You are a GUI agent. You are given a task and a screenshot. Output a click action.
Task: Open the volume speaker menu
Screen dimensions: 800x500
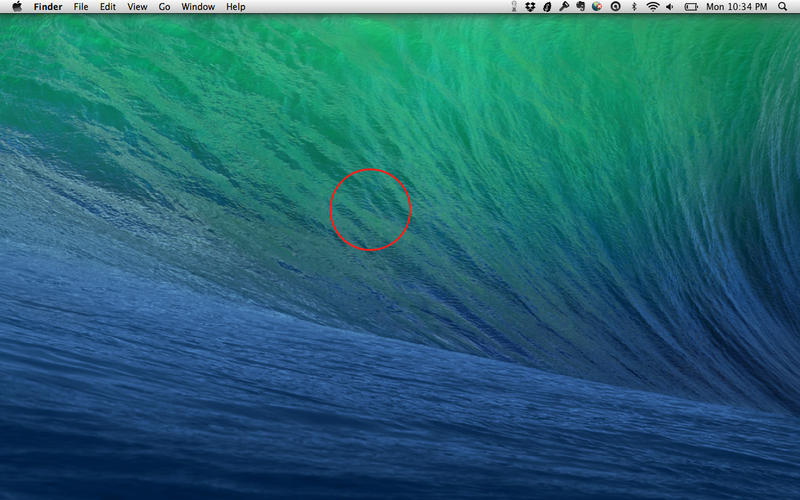click(670, 7)
